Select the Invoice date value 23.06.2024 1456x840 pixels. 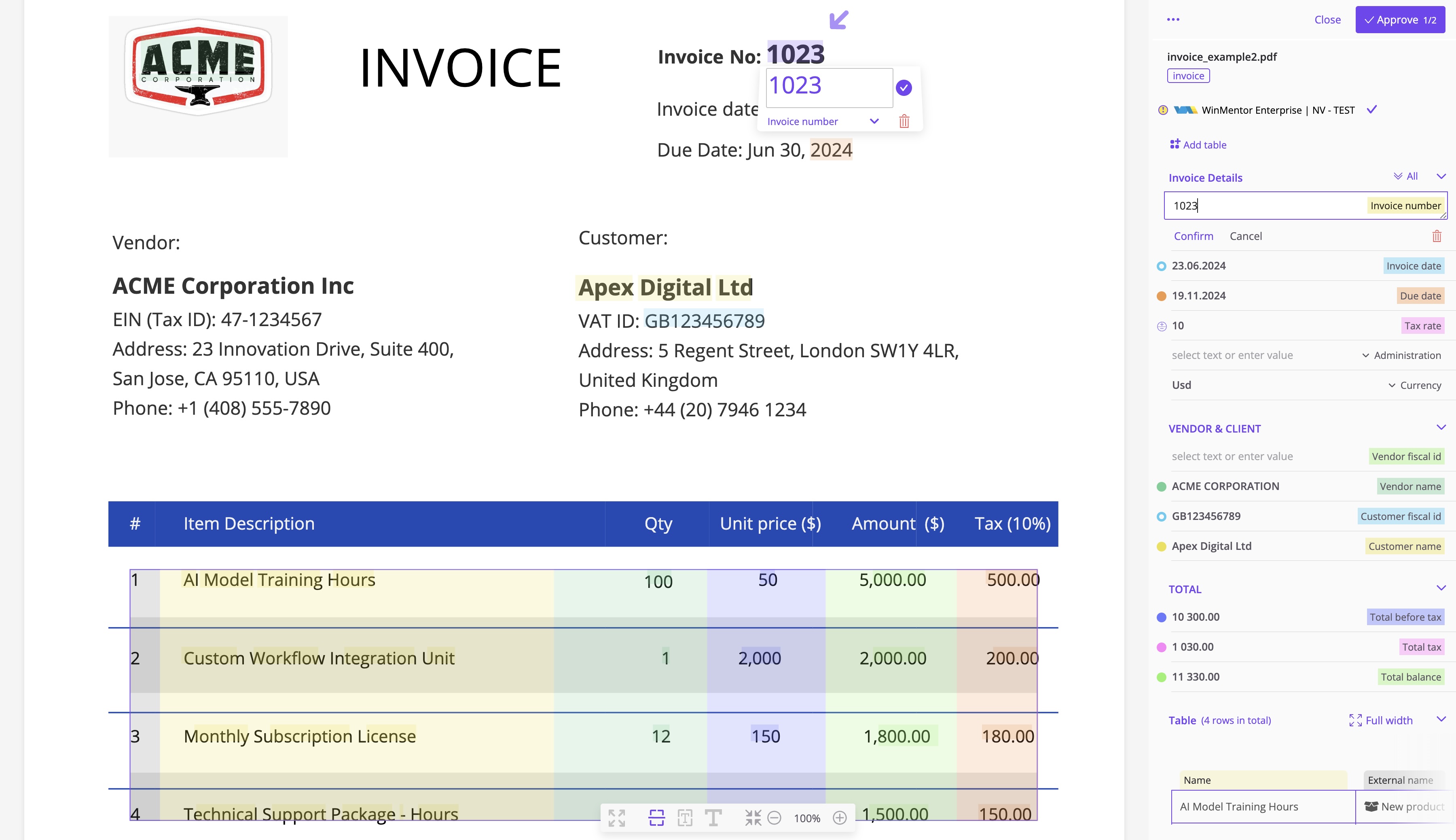(x=1199, y=266)
